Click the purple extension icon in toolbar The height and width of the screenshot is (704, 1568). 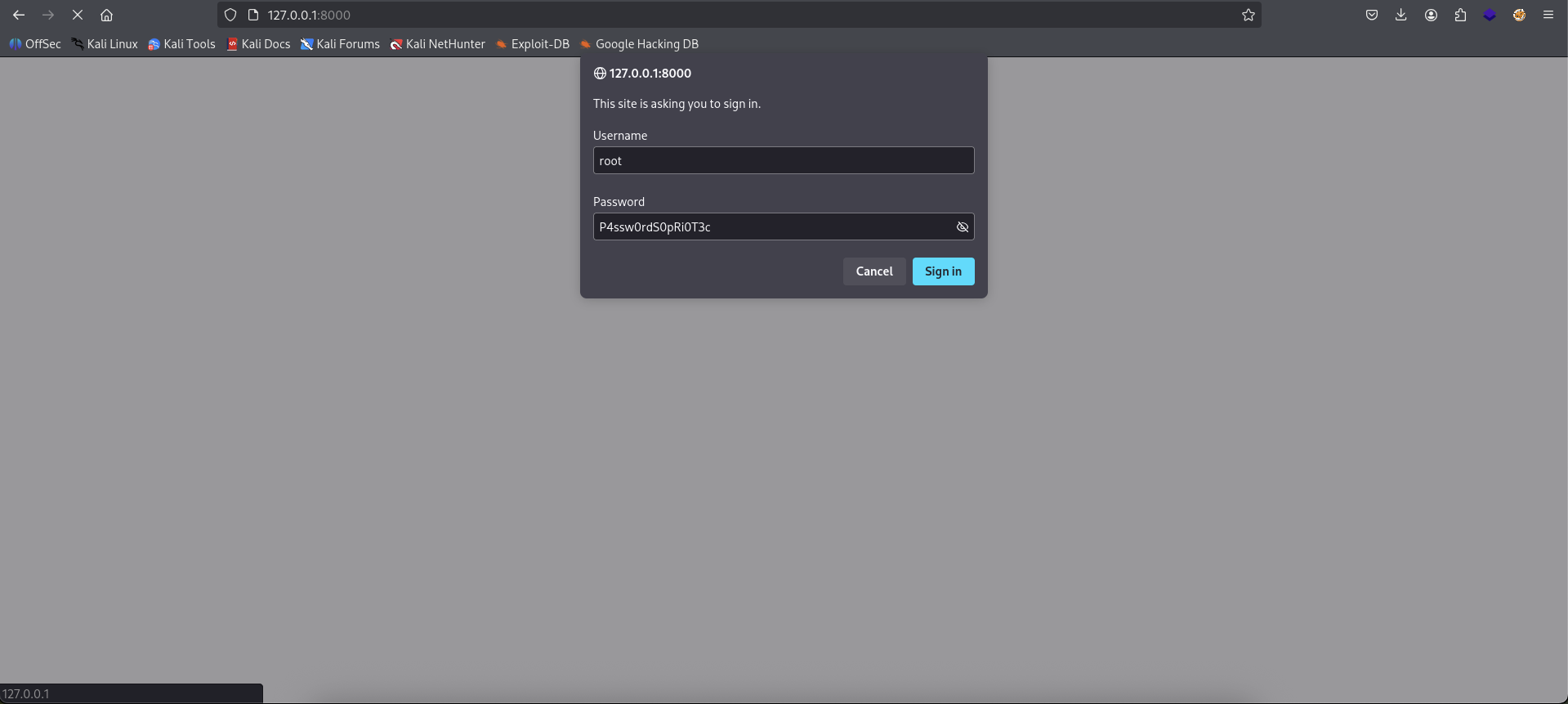pos(1490,15)
